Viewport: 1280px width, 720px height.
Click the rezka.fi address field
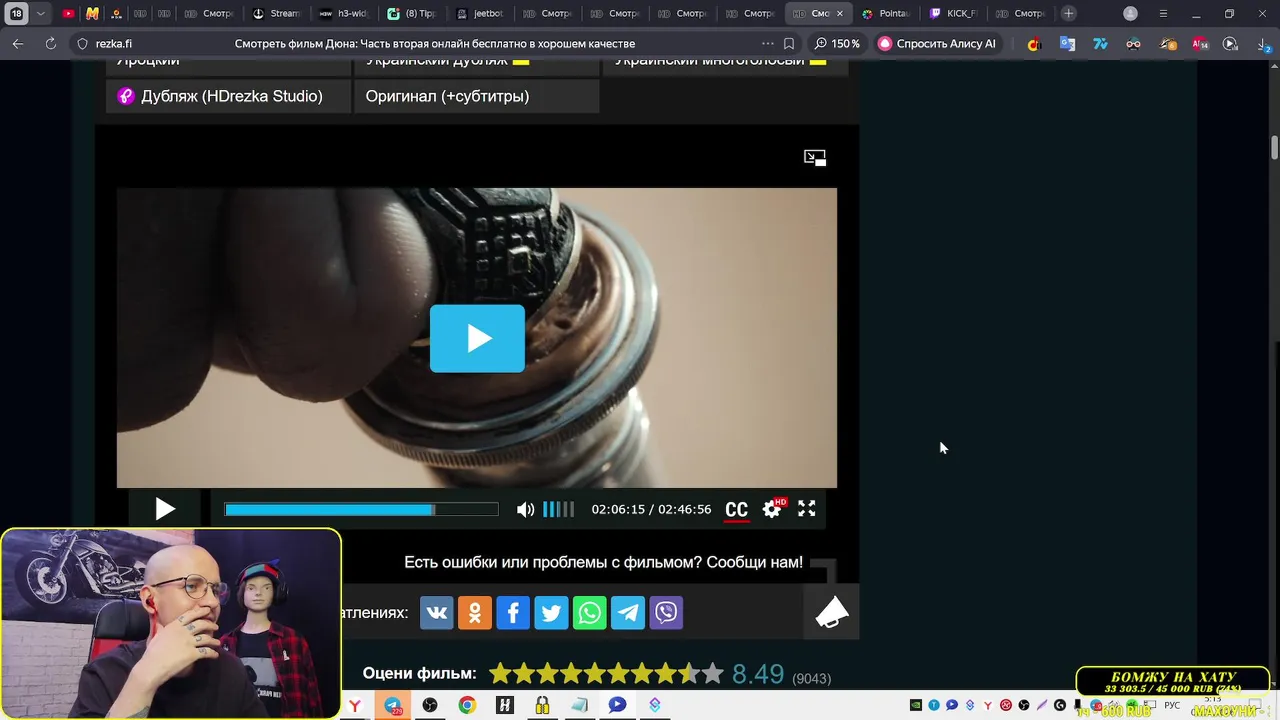[114, 44]
